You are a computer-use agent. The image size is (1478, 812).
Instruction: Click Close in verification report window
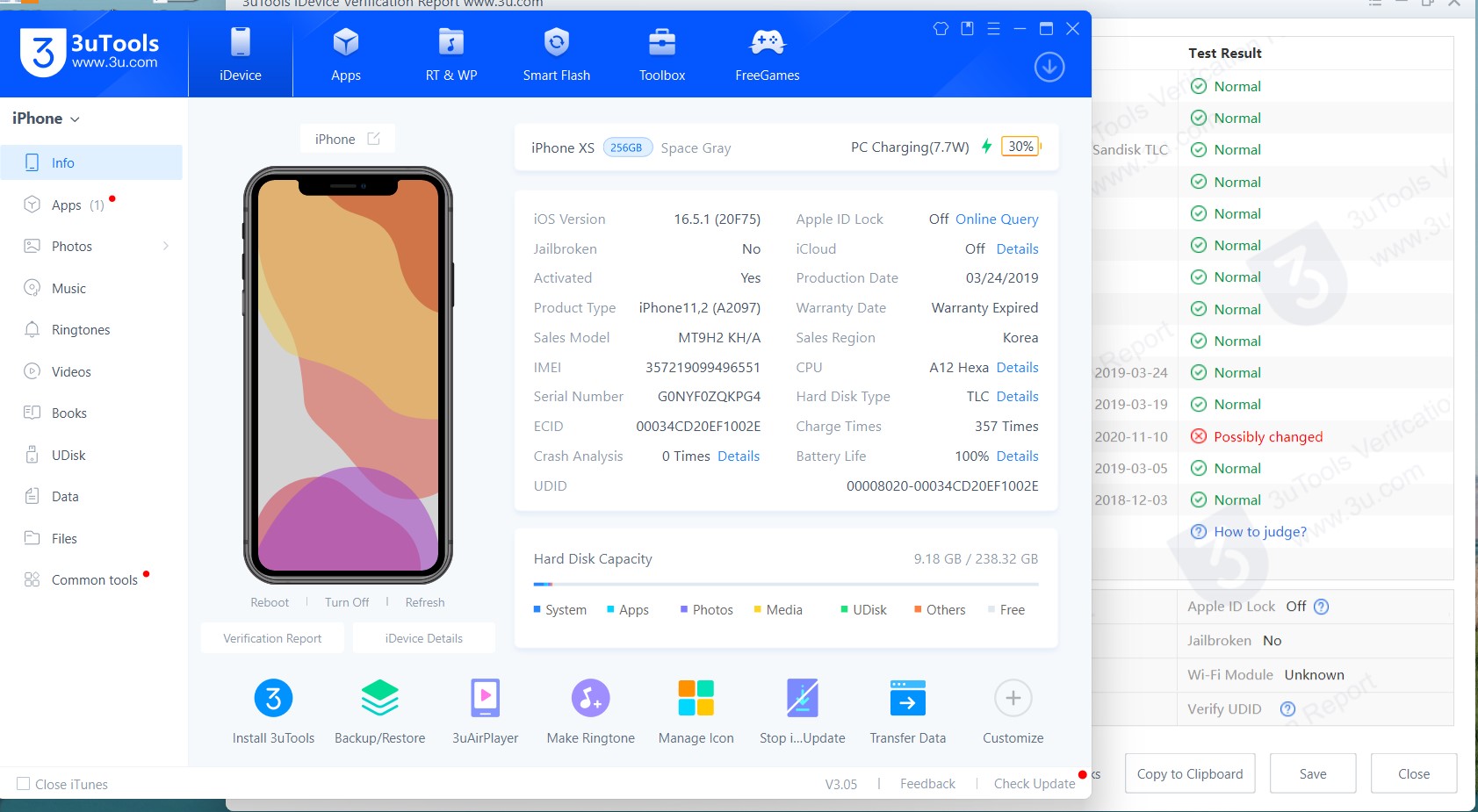[1414, 773]
